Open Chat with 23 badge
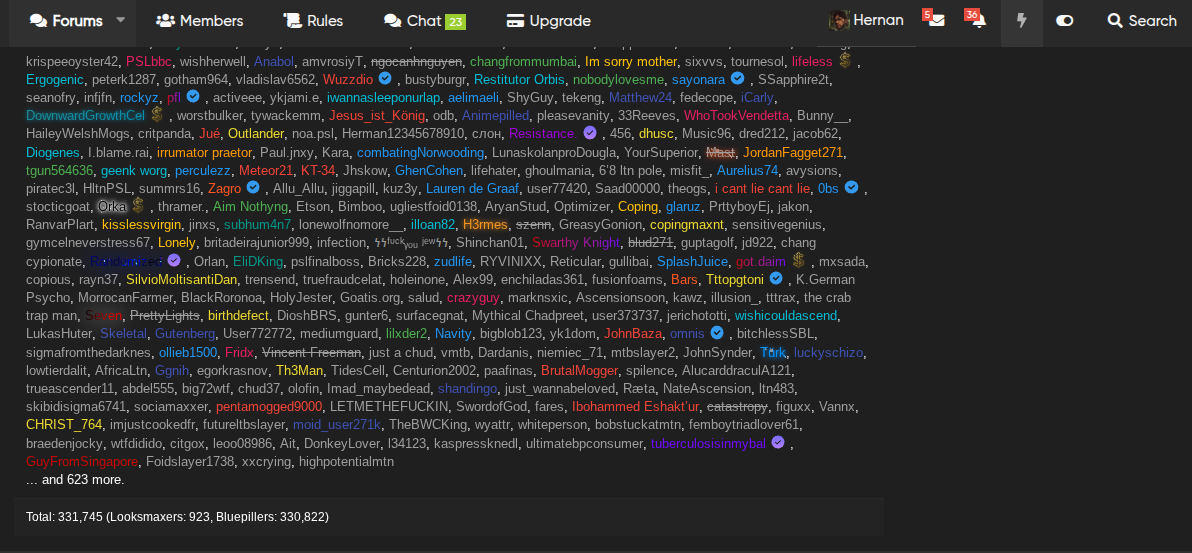 point(424,21)
